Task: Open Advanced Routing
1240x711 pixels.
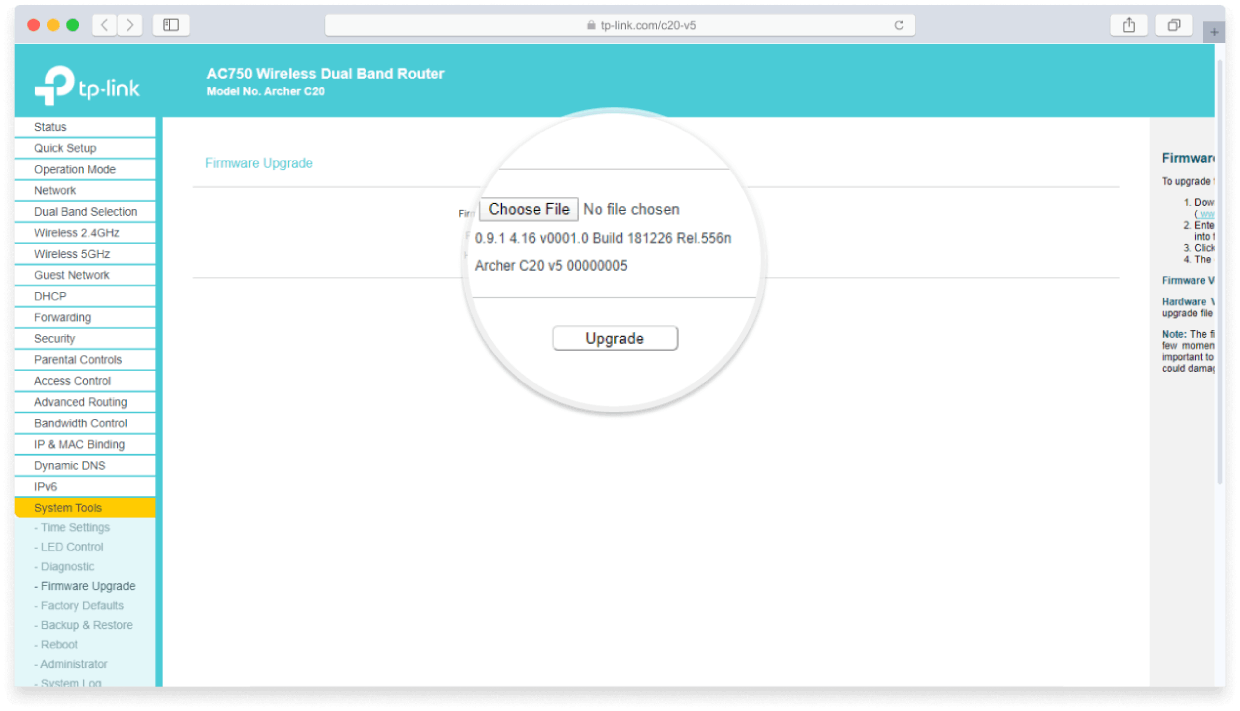Action: 85,402
